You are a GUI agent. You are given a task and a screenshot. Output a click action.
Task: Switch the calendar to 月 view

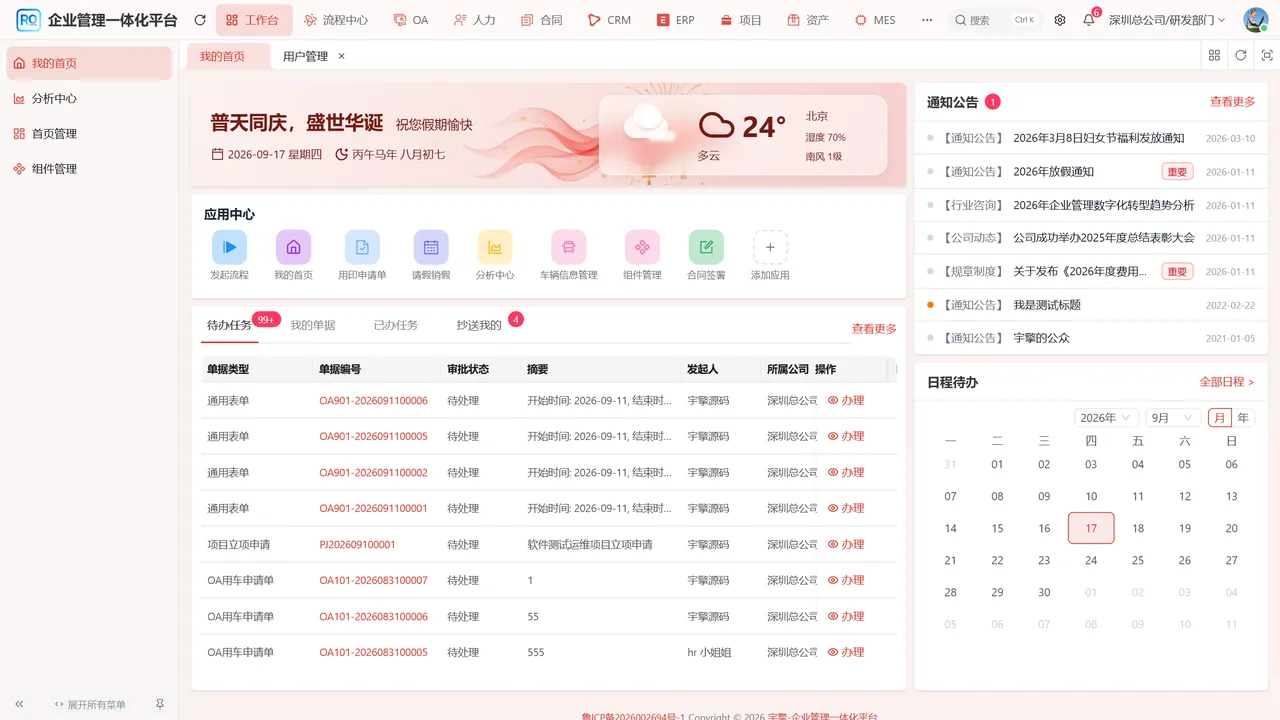click(1219, 418)
